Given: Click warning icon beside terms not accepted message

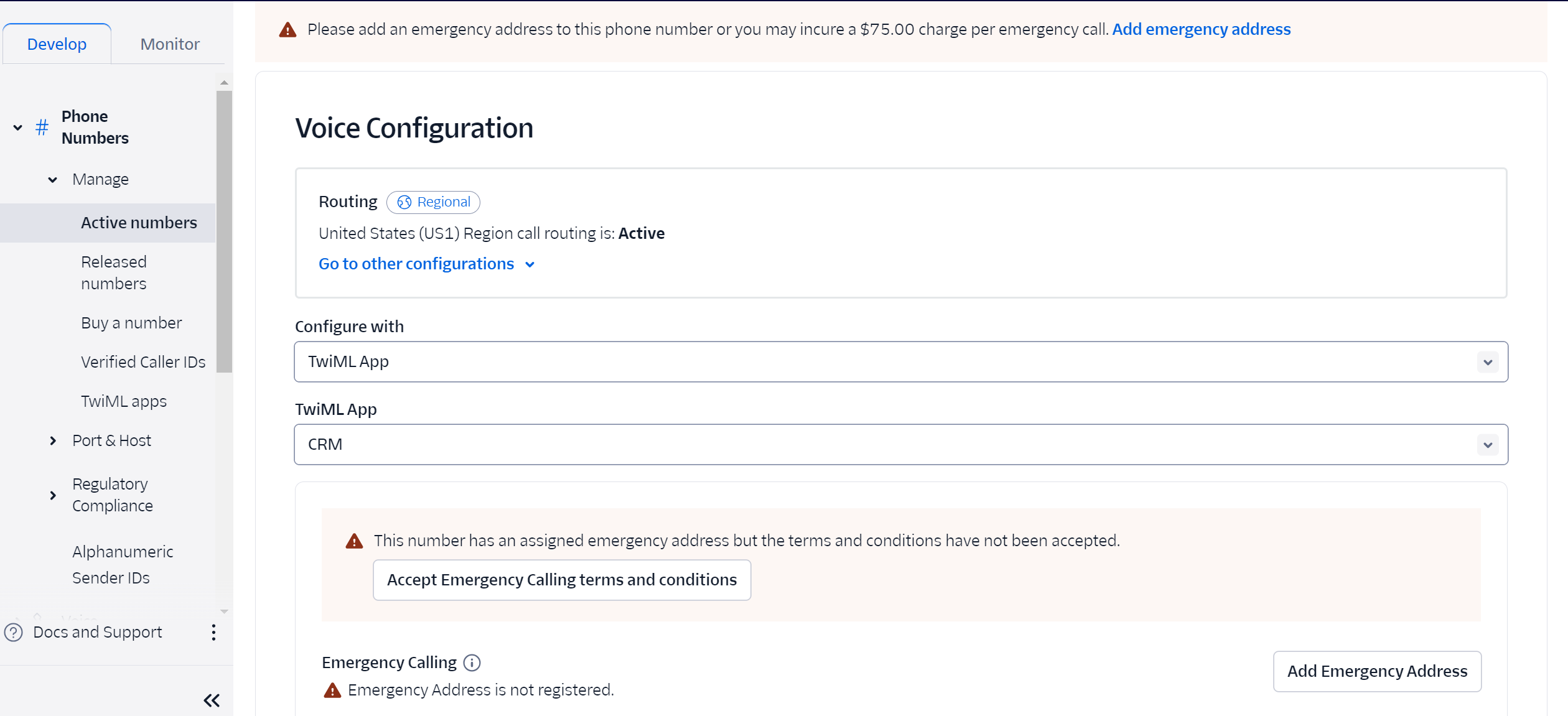Looking at the screenshot, I should [354, 541].
